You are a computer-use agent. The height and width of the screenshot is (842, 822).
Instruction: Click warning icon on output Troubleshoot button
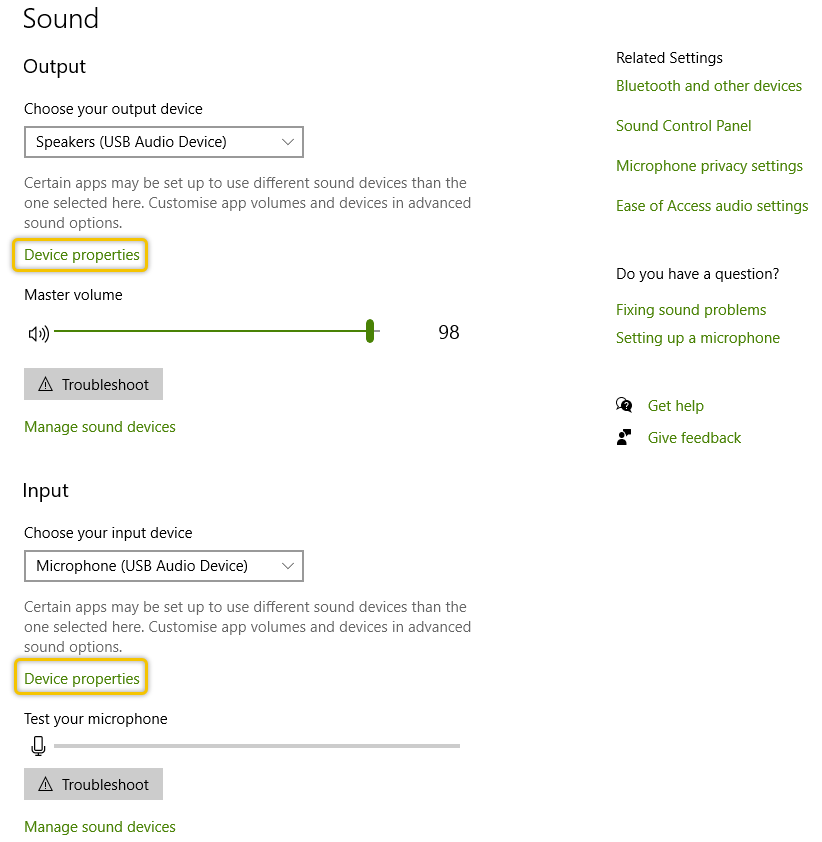[46, 384]
